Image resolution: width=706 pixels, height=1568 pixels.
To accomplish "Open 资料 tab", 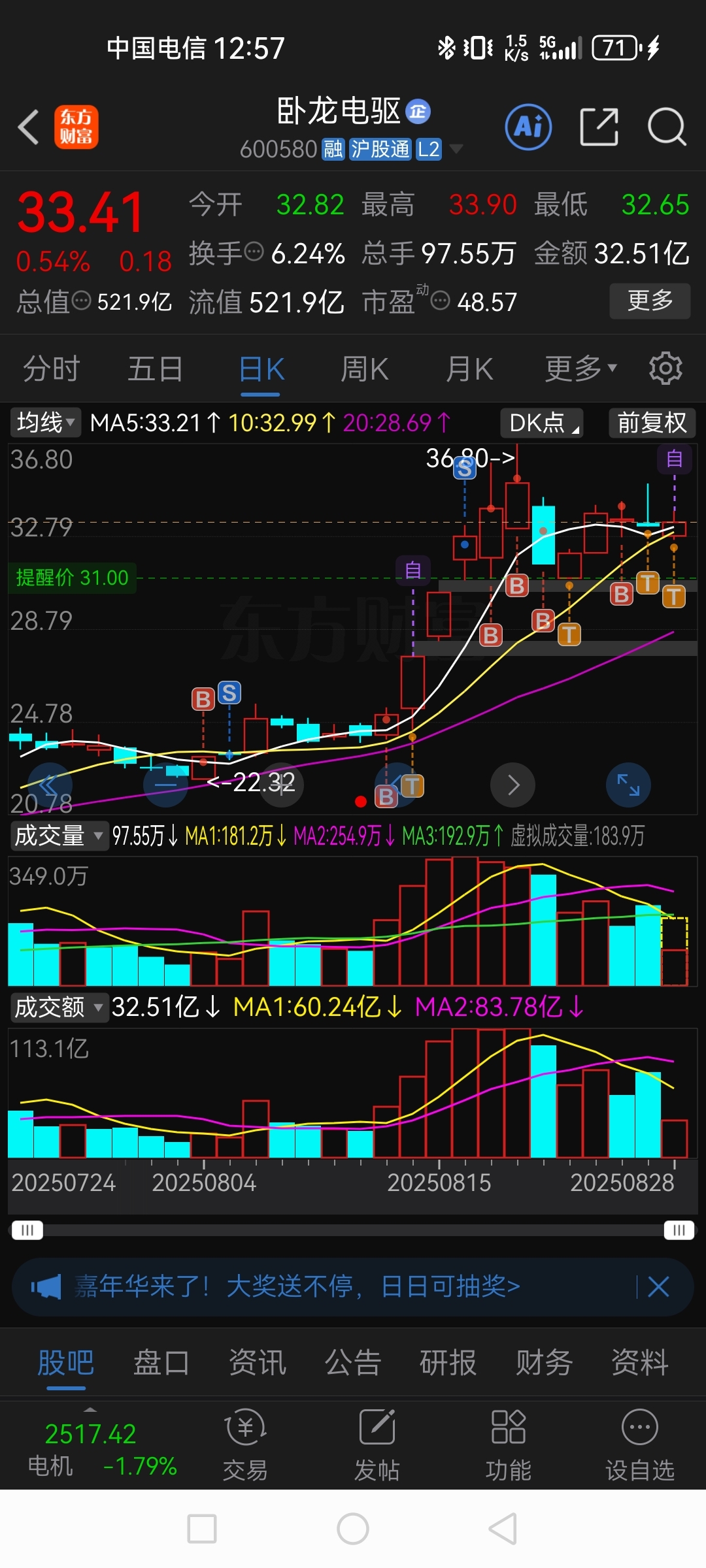I will tap(640, 1363).
